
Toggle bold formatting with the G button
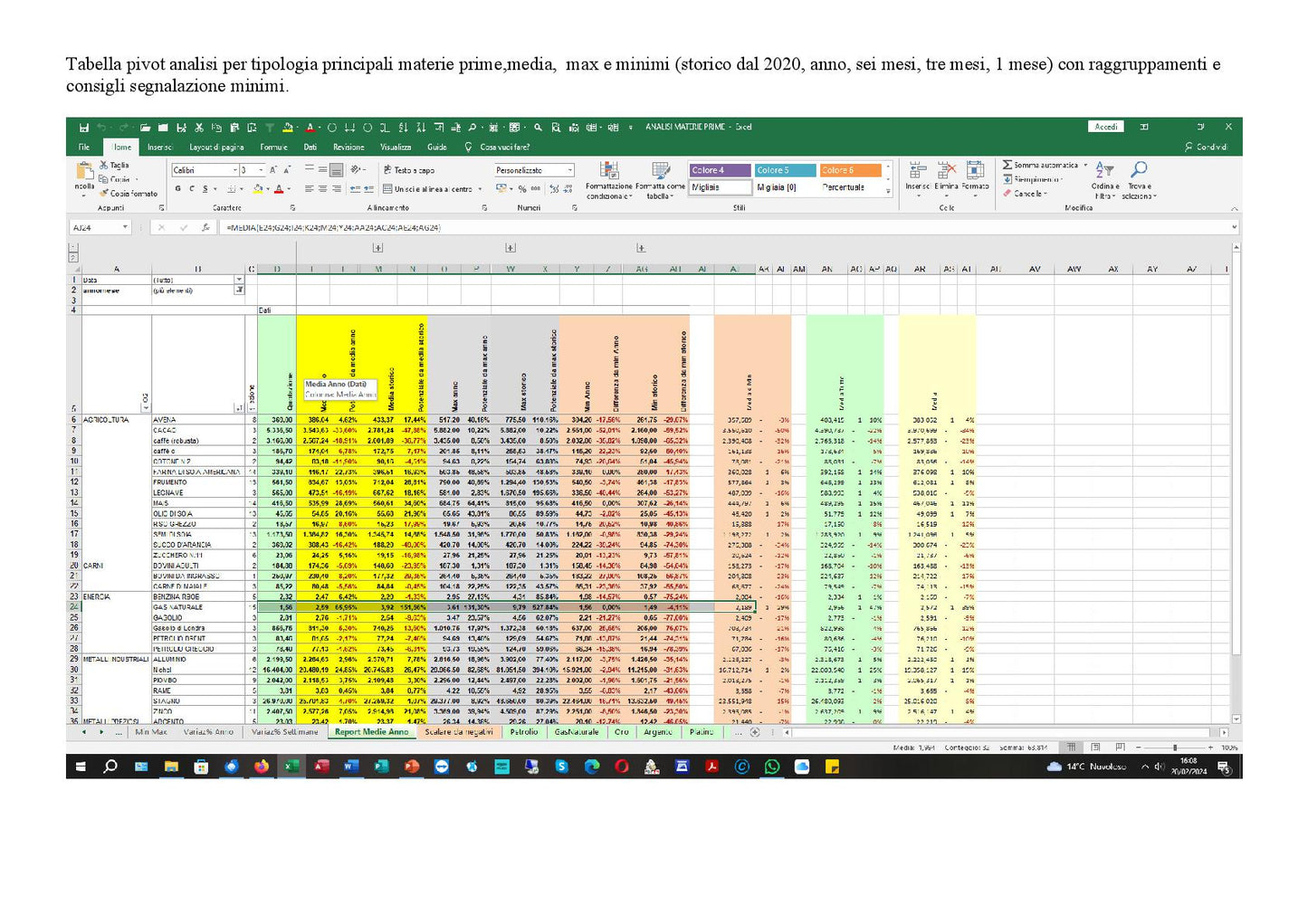point(177,189)
